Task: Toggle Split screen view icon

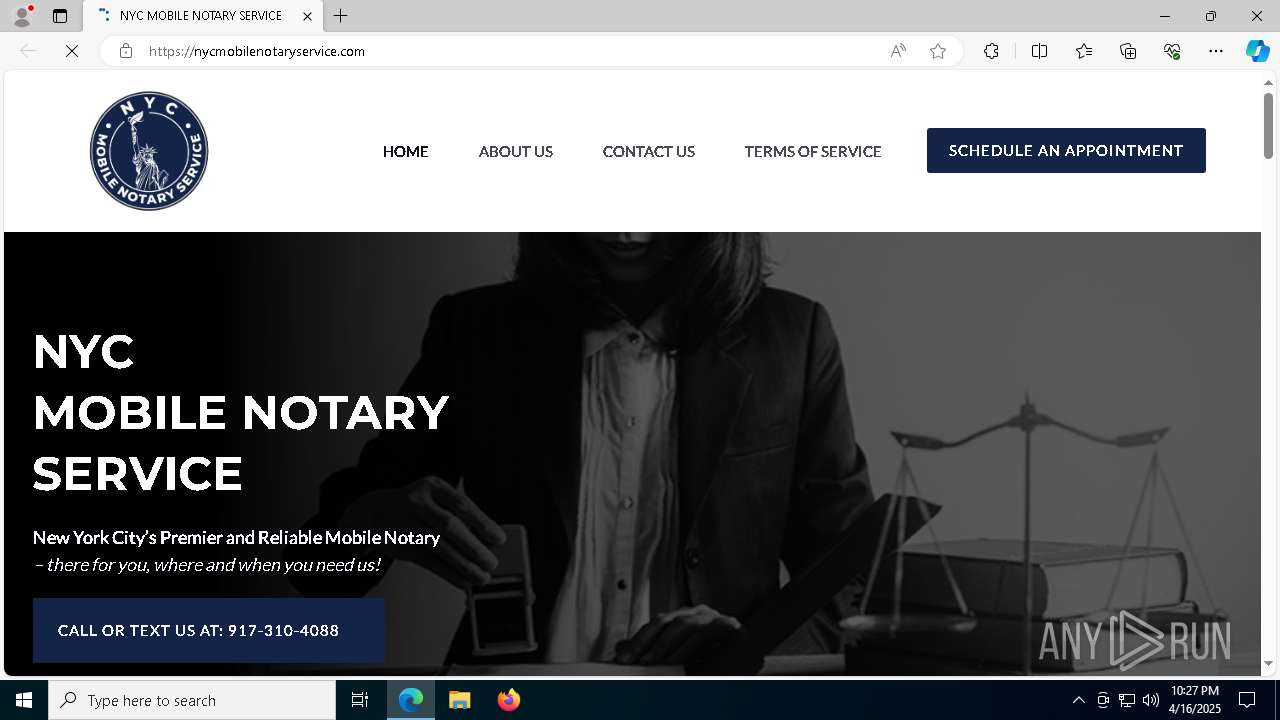Action: pos(1039,51)
